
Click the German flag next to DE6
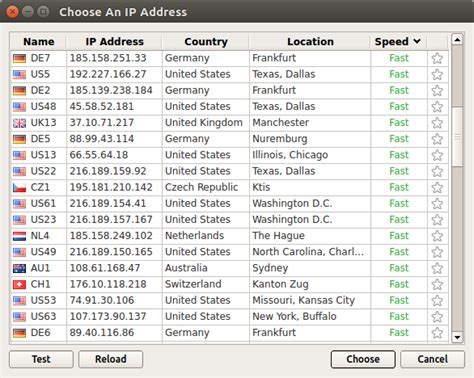[x=19, y=333]
